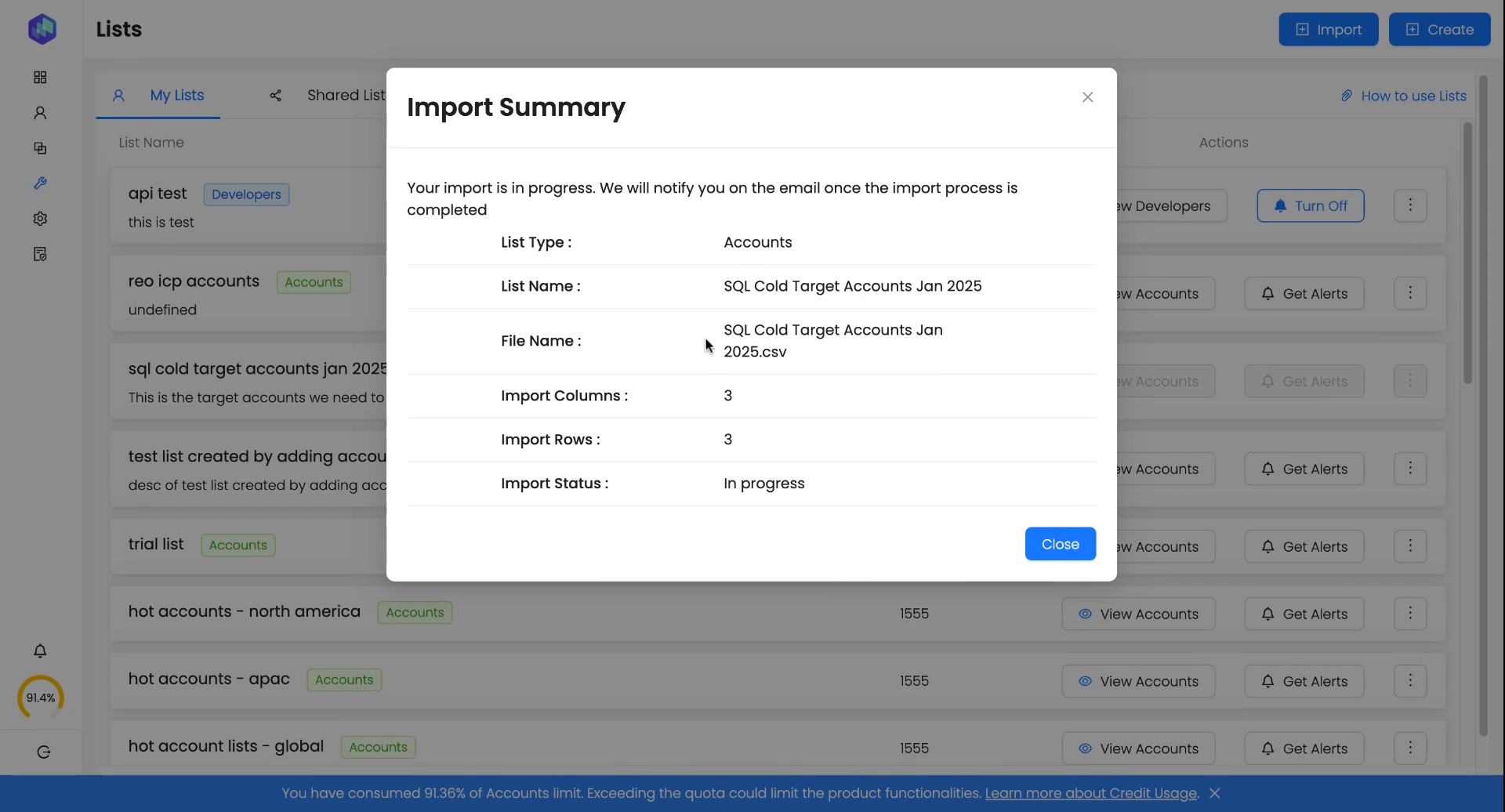1505x812 pixels.
Task: Open three-dot menu for trial list
Action: pos(1410,546)
